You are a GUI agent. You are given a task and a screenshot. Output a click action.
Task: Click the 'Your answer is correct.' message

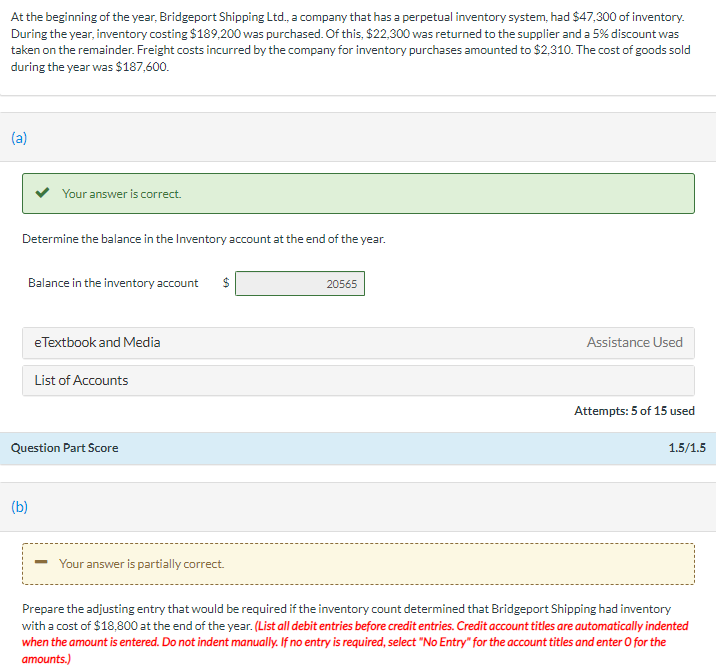(121, 194)
